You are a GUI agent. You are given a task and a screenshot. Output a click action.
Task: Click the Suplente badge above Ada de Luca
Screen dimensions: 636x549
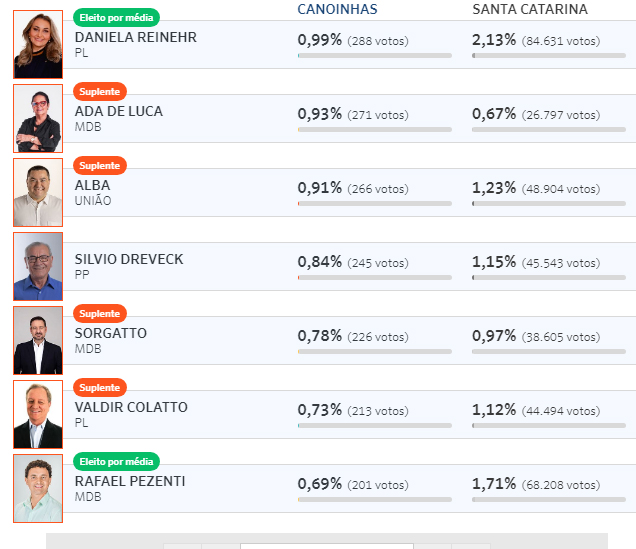click(x=100, y=92)
